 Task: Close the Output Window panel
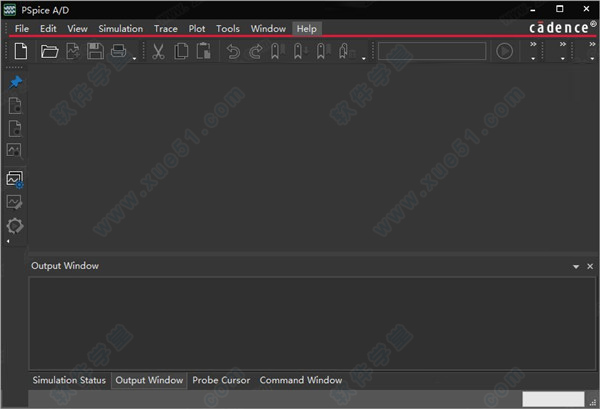tap(588, 267)
